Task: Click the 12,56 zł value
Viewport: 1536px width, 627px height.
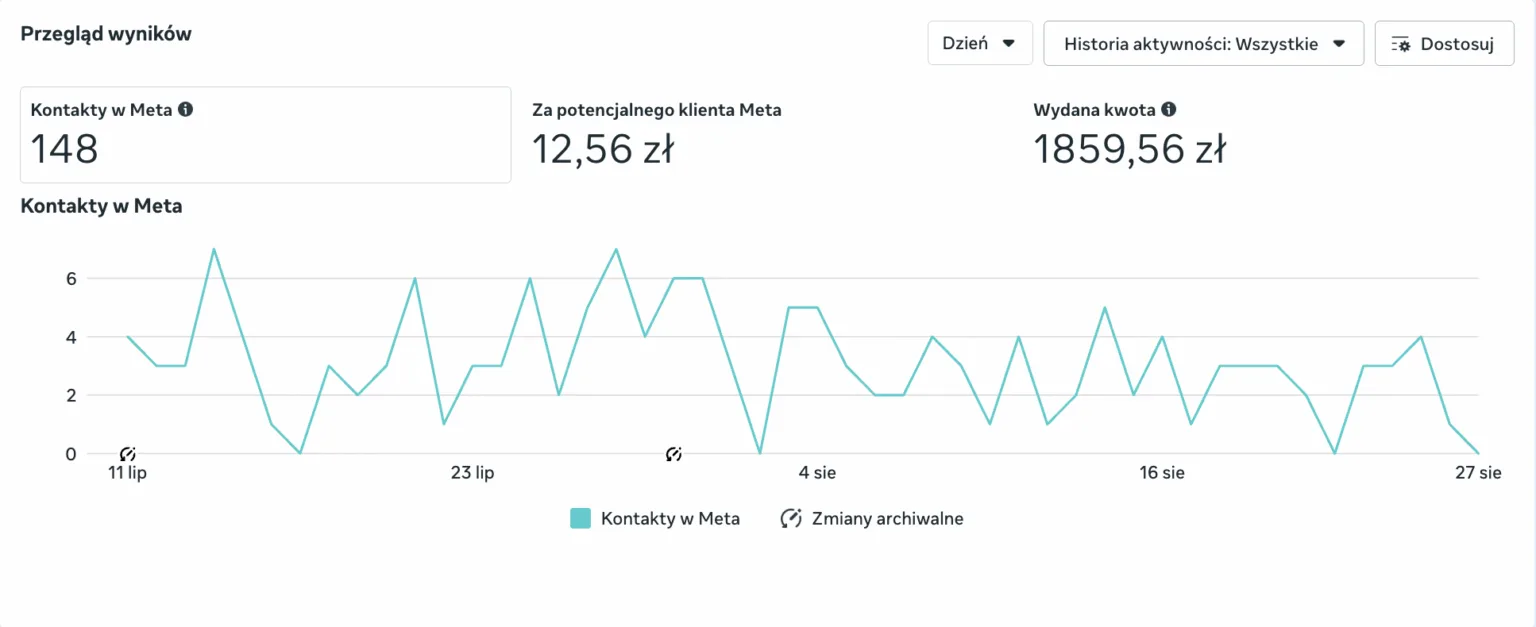Action: [603, 150]
